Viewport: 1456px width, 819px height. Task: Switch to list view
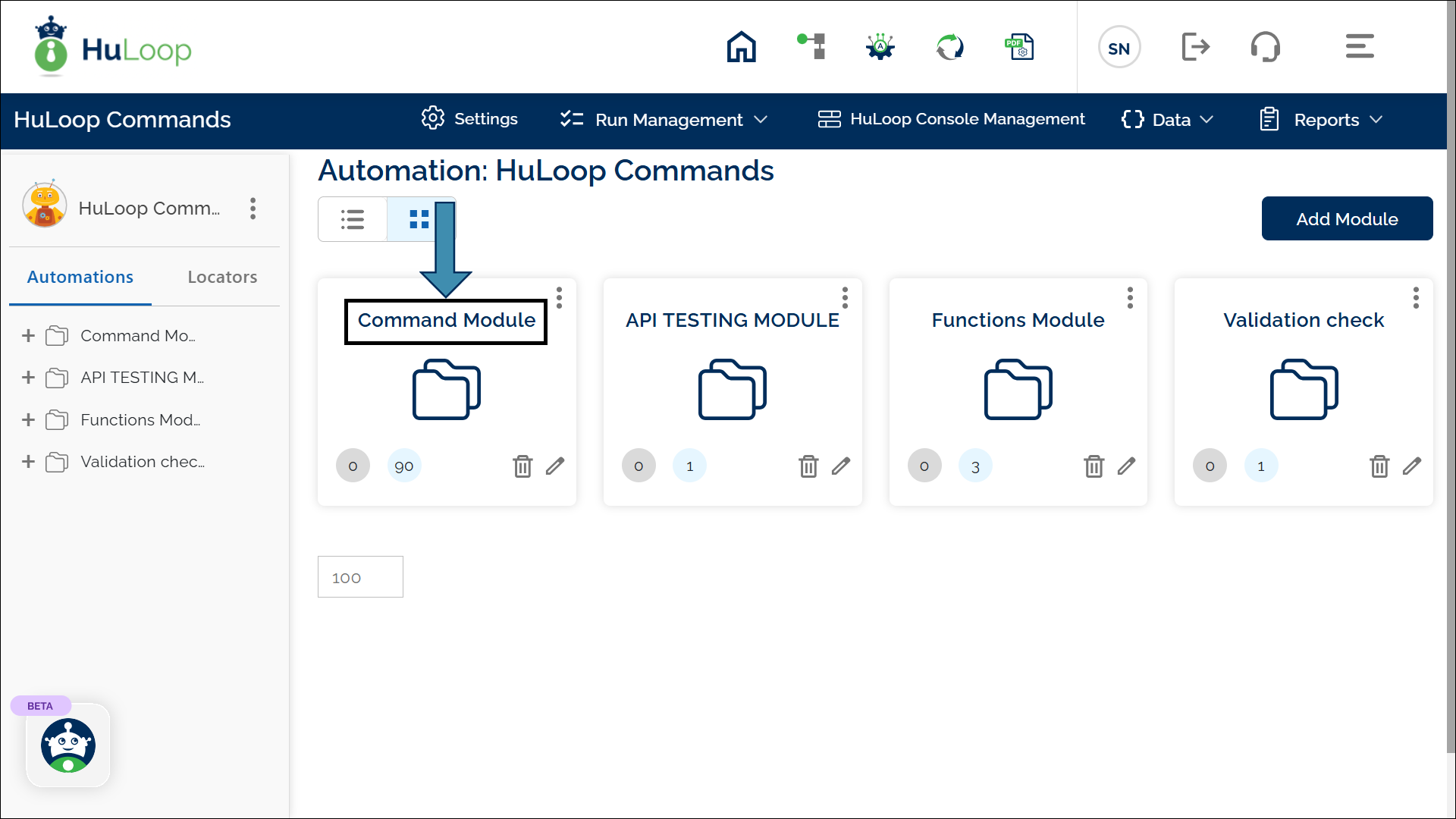353,219
